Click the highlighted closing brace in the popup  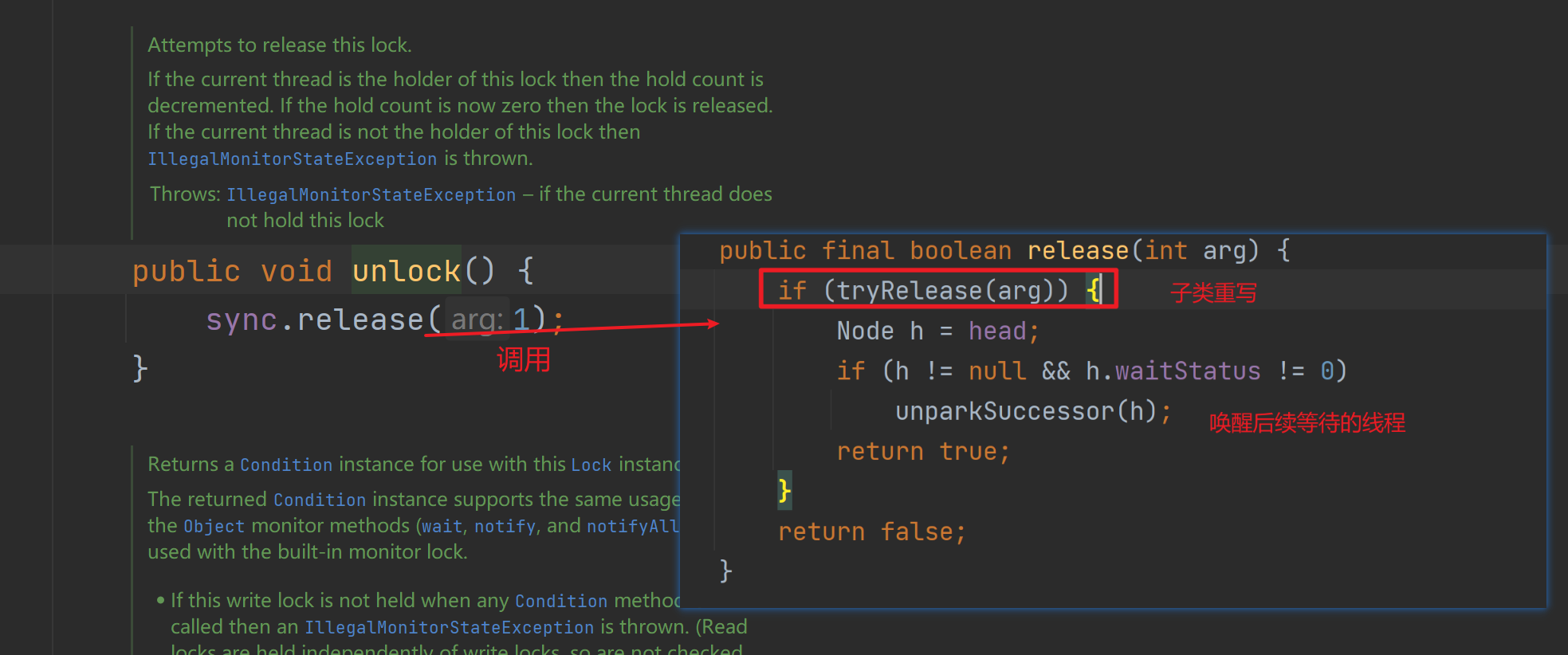click(x=785, y=490)
